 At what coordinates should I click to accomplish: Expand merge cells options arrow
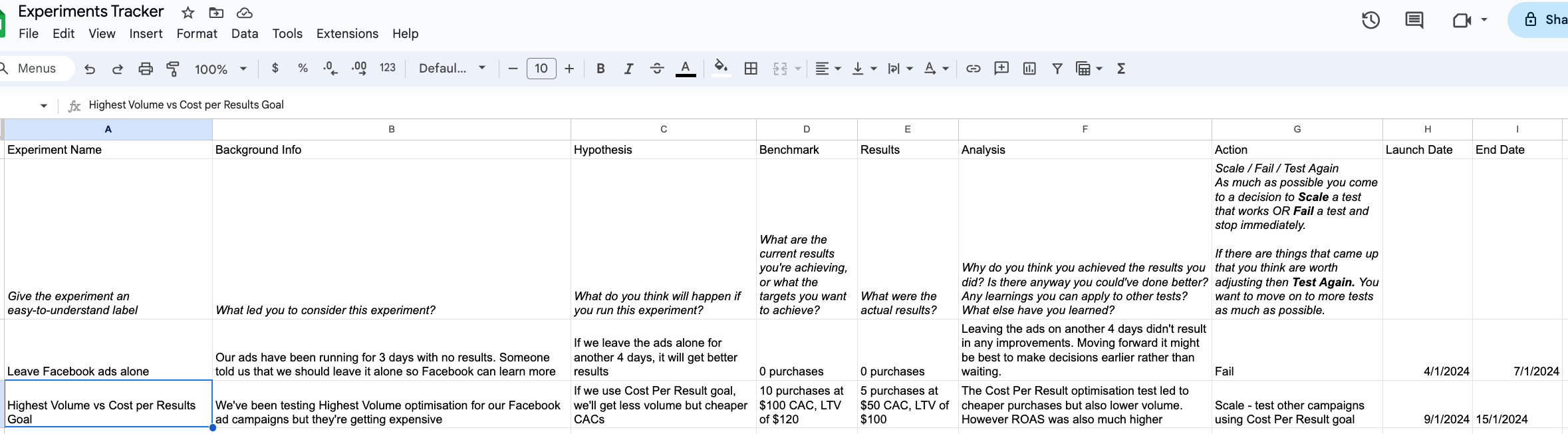798,69
